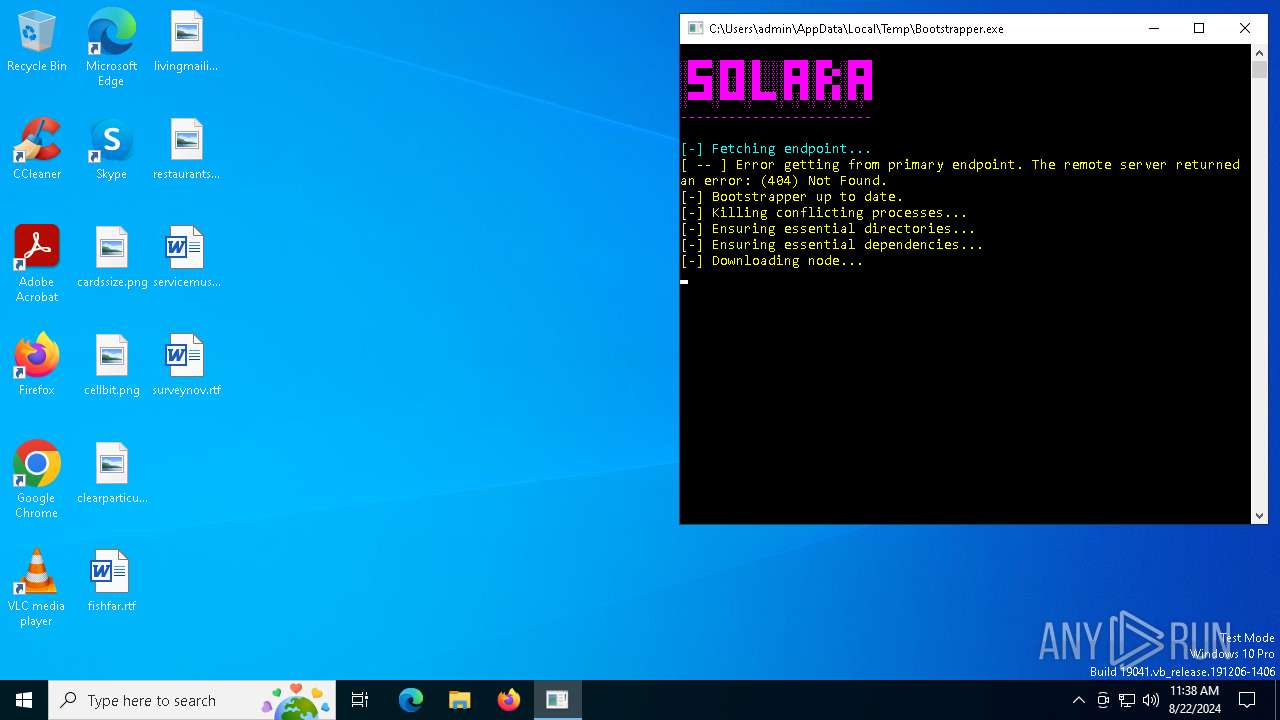The height and width of the screenshot is (720, 1280).
Task: Minimize the Bootstrapper.exe console window
Action: click(1154, 29)
